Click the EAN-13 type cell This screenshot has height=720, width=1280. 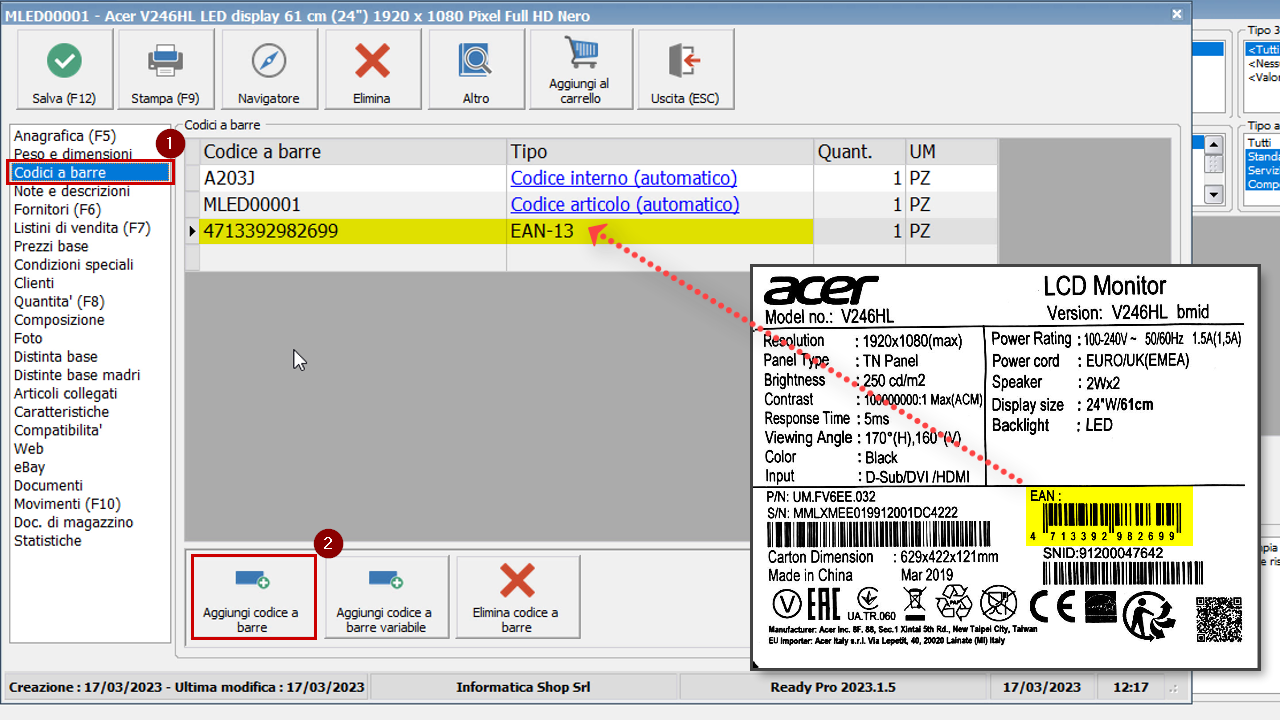click(x=660, y=232)
